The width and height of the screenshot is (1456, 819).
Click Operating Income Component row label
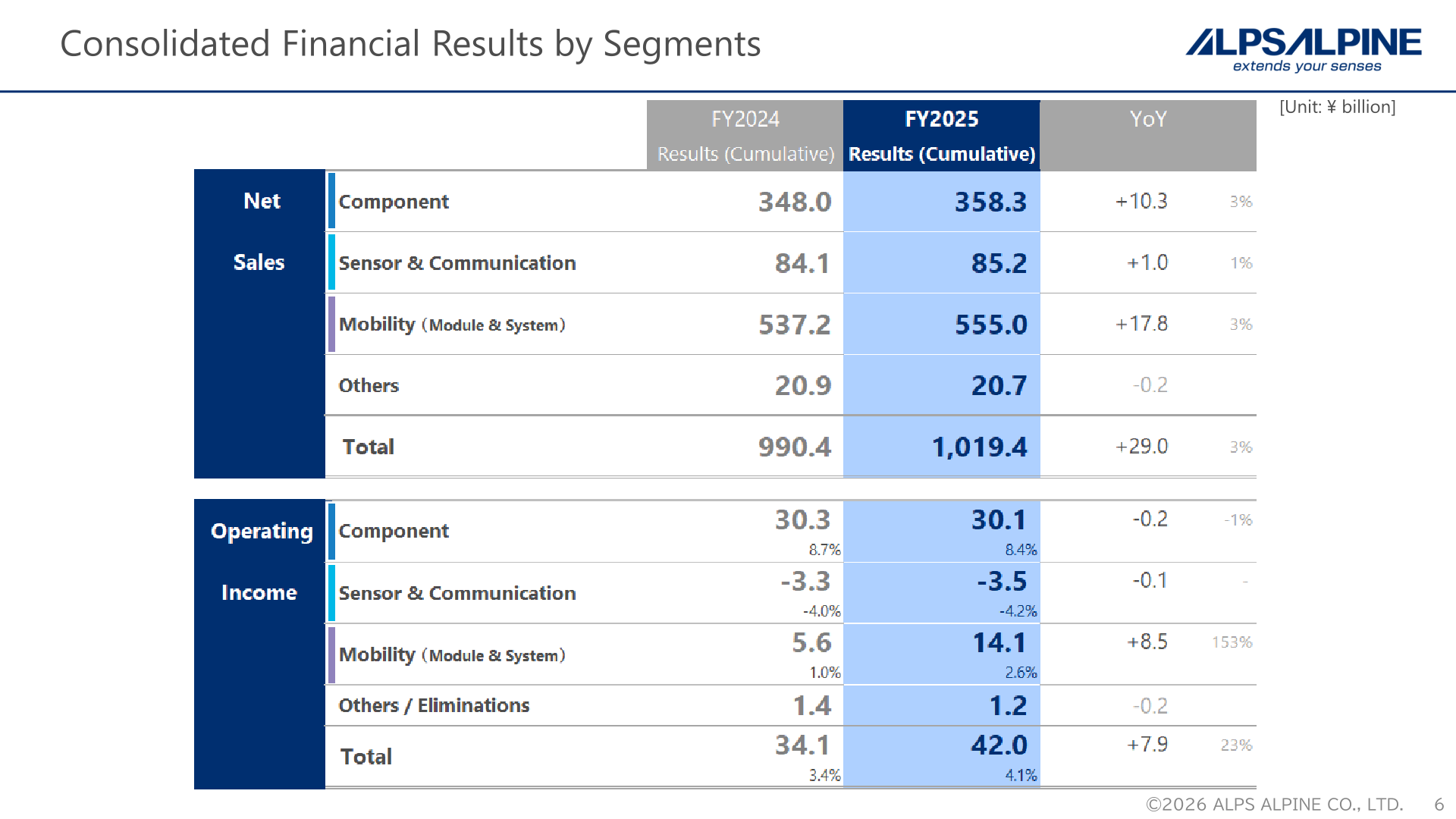pos(394,531)
